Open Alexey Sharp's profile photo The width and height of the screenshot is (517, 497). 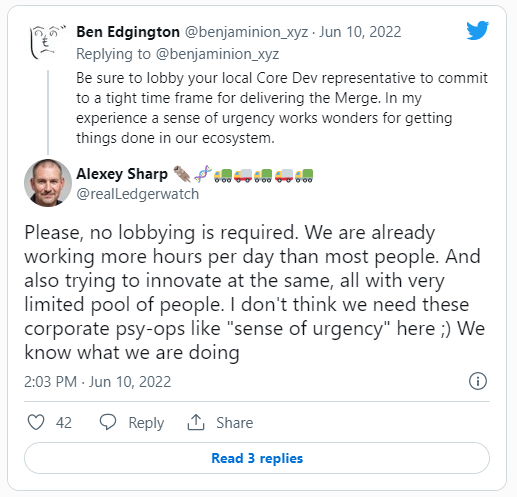pyautogui.click(x=48, y=183)
